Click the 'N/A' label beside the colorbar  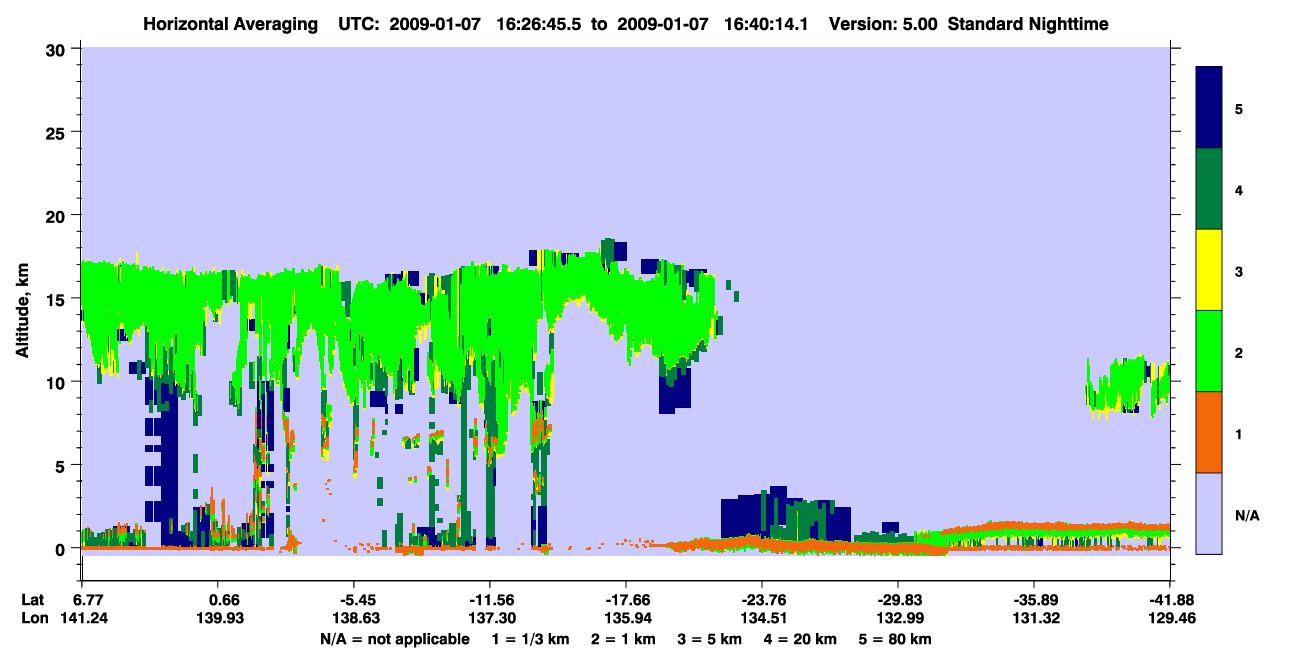[1247, 515]
